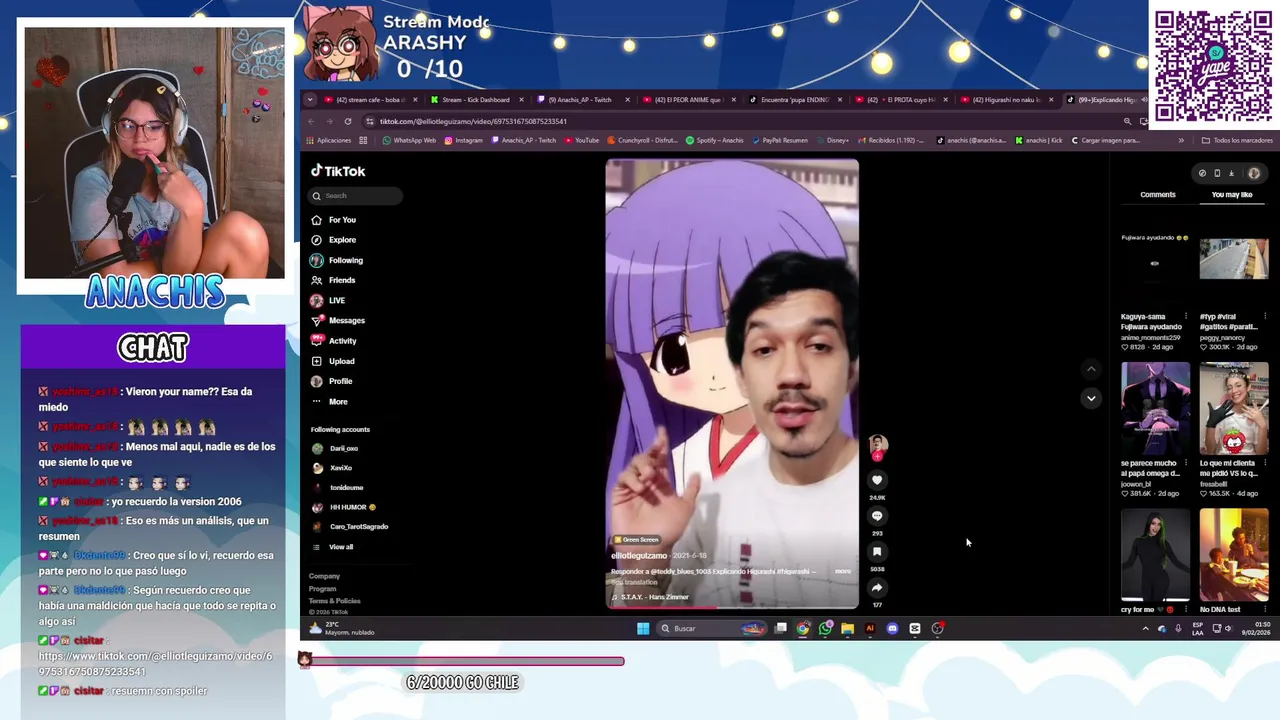Click the TikTok logo
1280x720 pixels.
click(338, 171)
